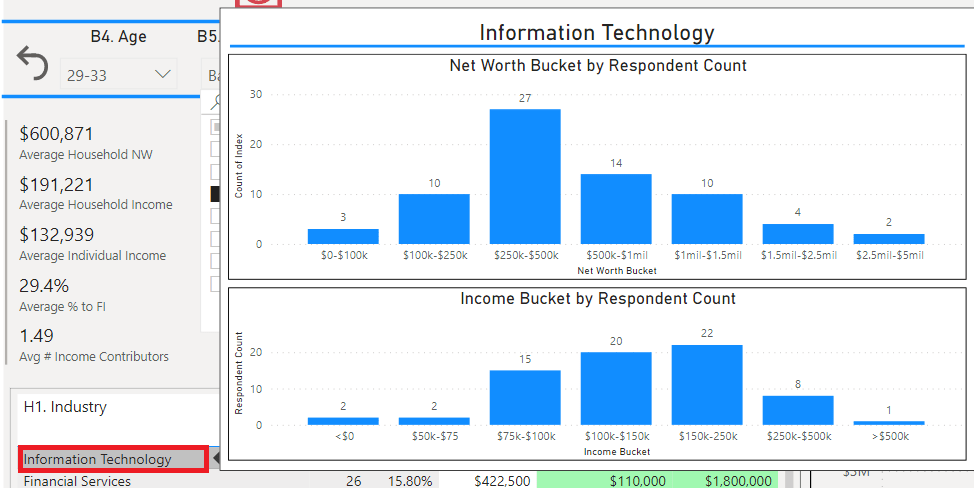Click the red circular icon above the tooltip
Image resolution: width=974 pixels, height=488 pixels.
pyautogui.click(x=260, y=4)
